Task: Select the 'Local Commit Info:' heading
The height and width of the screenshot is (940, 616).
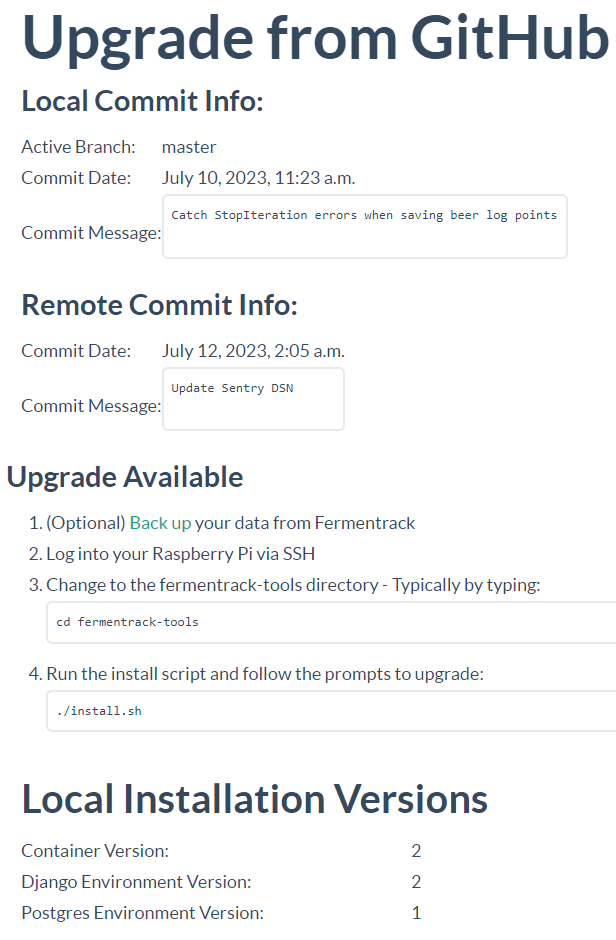Action: tap(143, 101)
